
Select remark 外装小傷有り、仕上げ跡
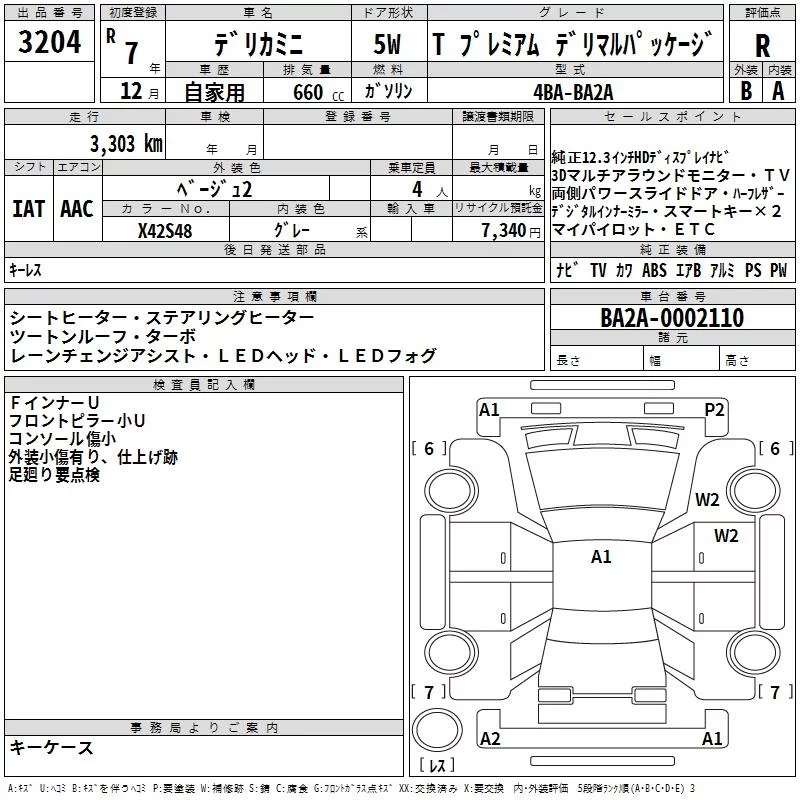pyautogui.click(x=93, y=457)
